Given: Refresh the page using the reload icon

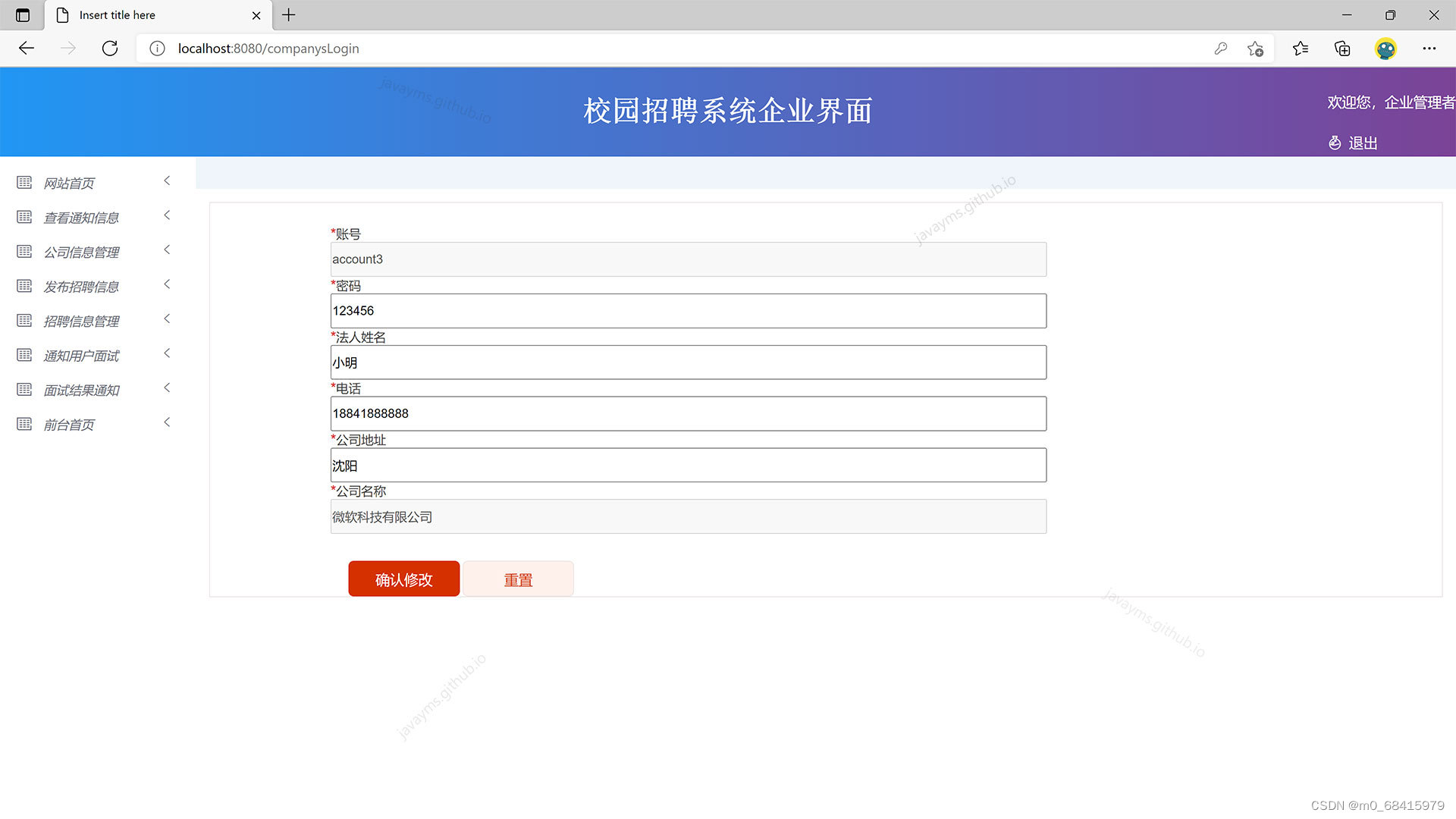Looking at the screenshot, I should click(110, 48).
